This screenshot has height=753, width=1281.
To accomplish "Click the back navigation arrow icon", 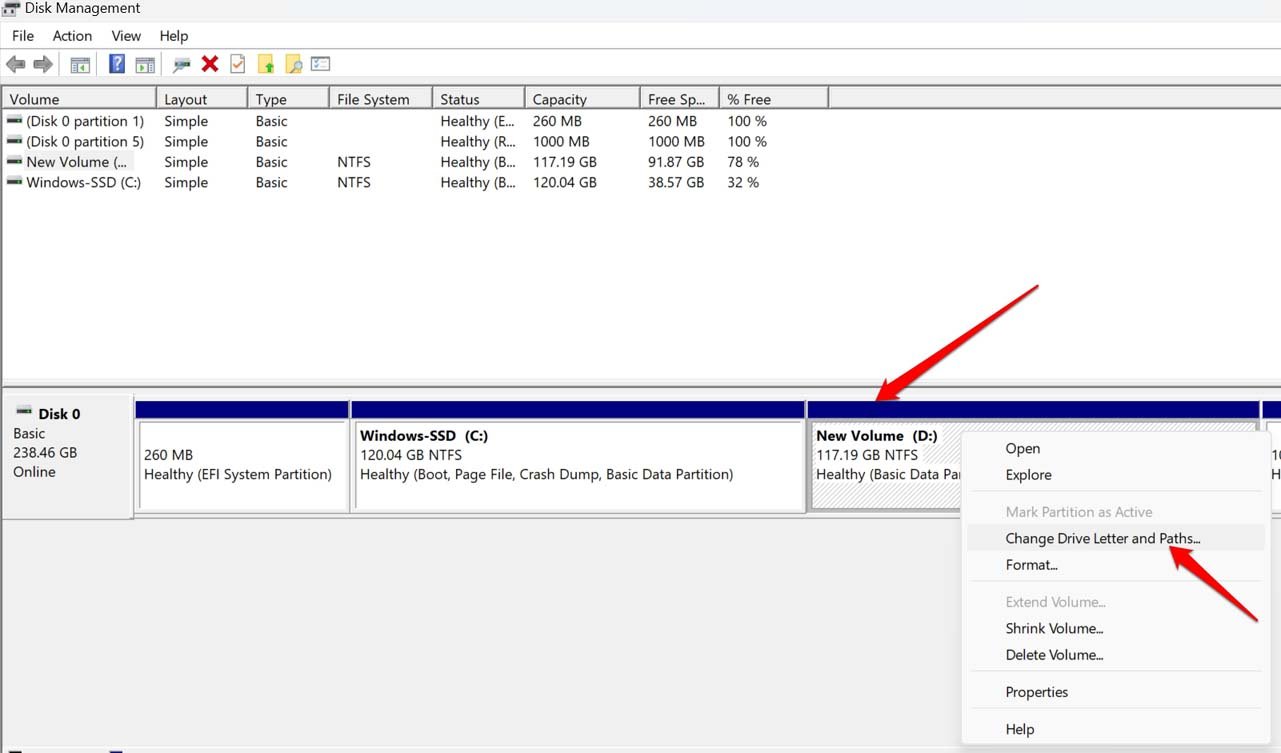I will 16,63.
